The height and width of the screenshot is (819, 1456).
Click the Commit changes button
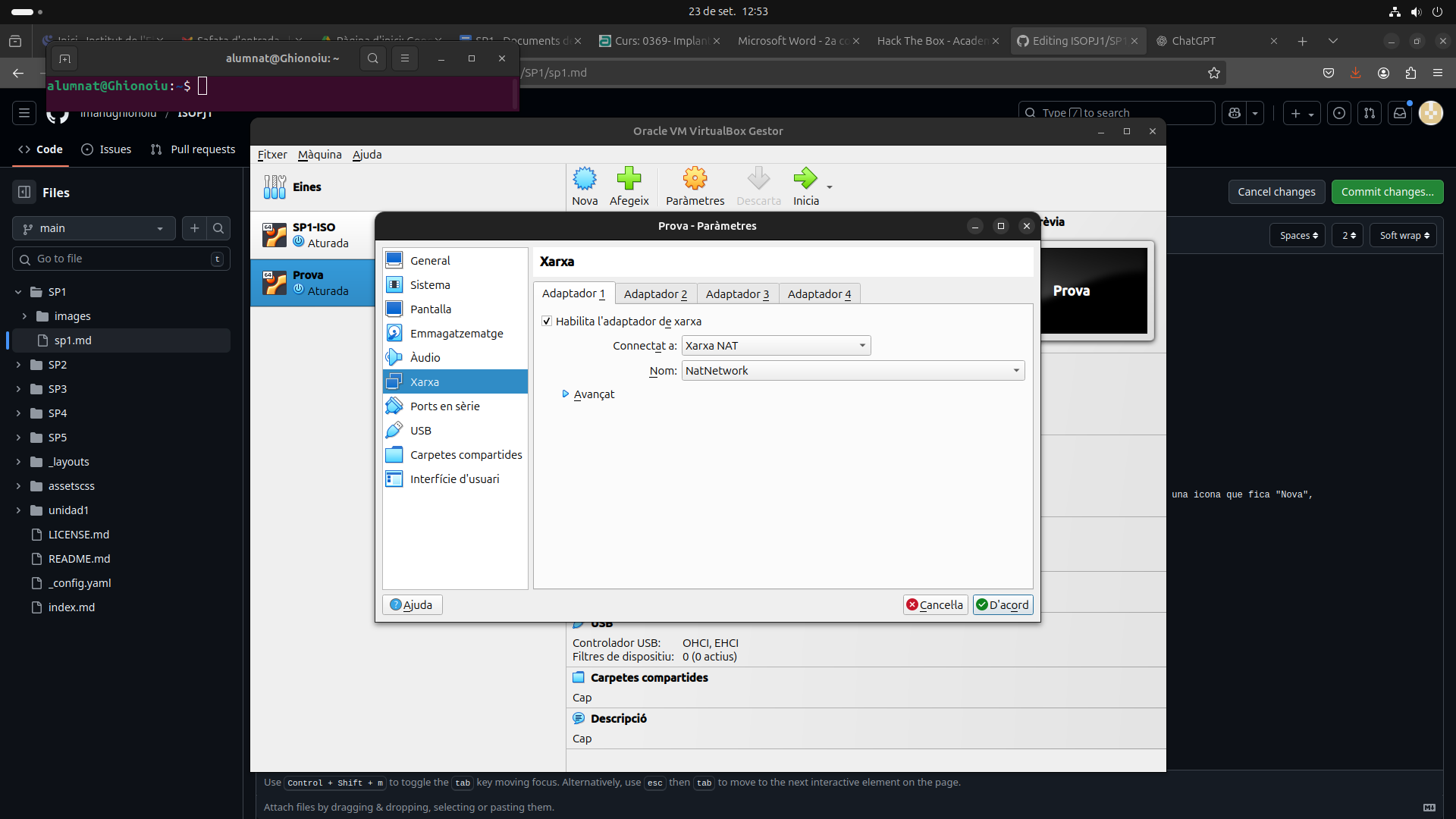[1386, 192]
